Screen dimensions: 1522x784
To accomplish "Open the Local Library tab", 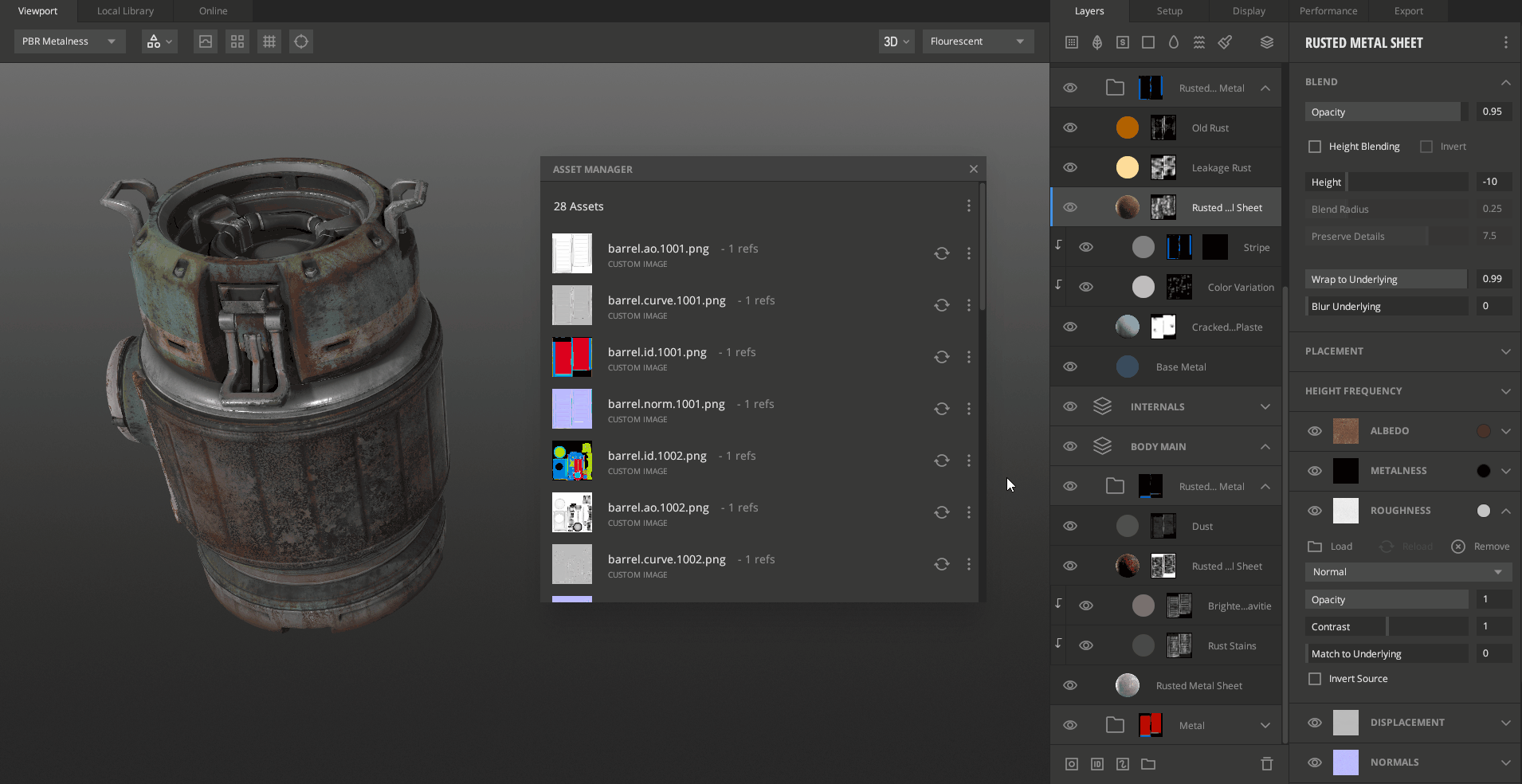I will pos(125,11).
